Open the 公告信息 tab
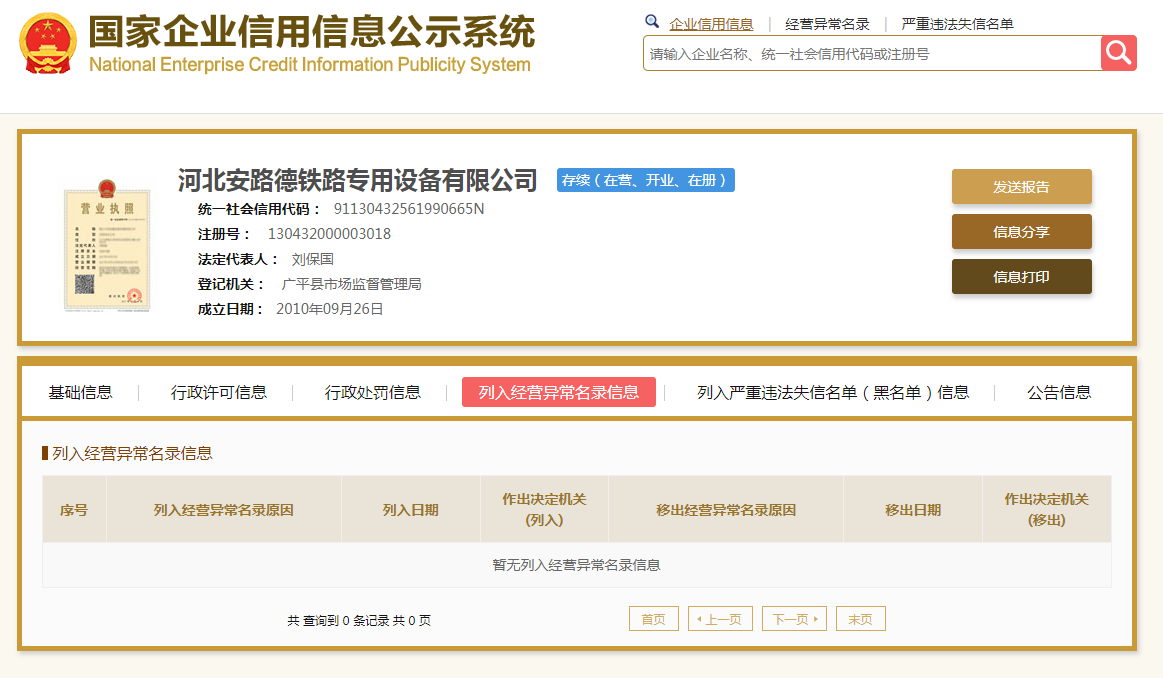Image resolution: width=1163 pixels, height=678 pixels. pos(1059,392)
